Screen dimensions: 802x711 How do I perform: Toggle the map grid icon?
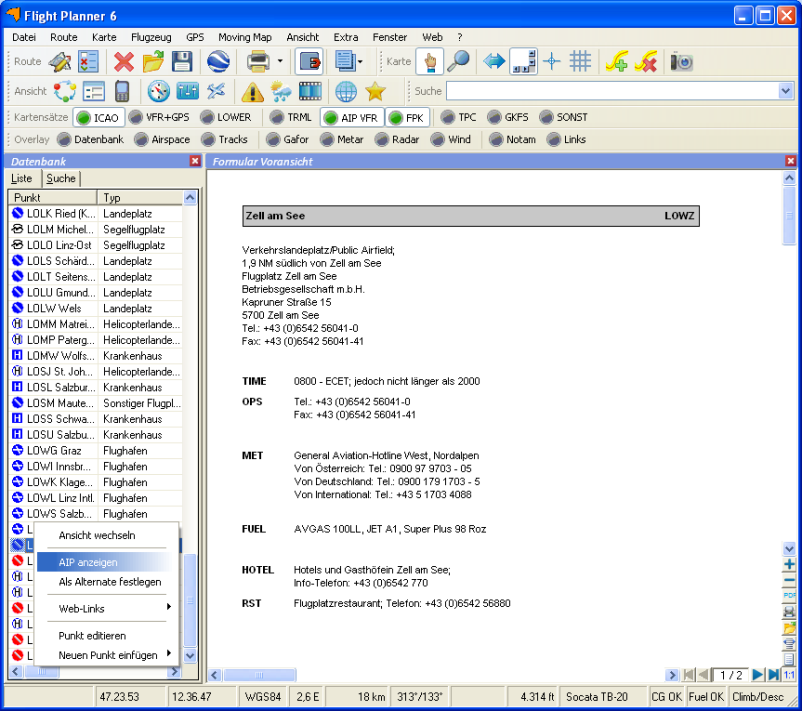coord(580,62)
